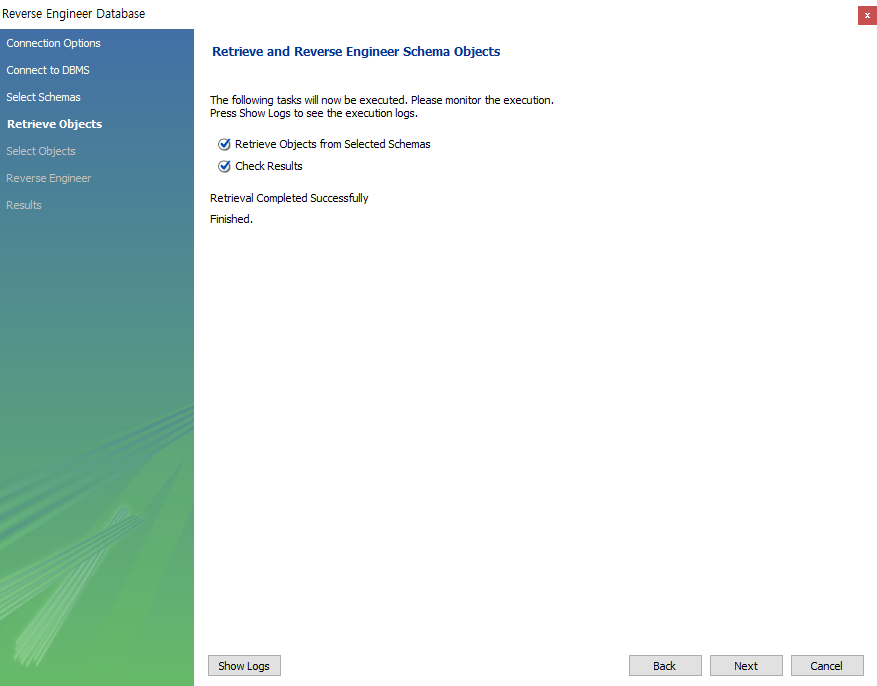This screenshot has width=877, height=686.
Task: Select the Select Schemas step
Action: click(44, 97)
